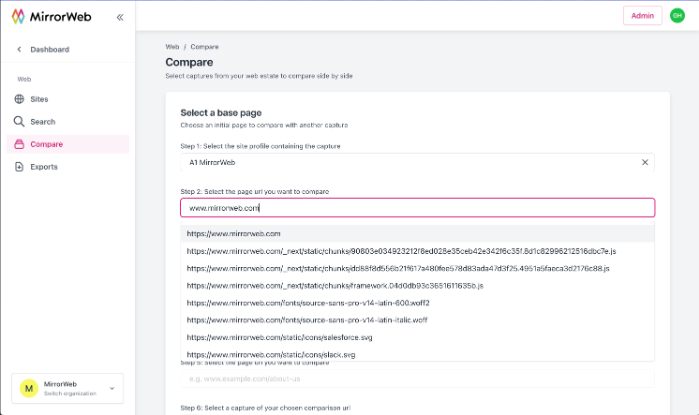699x415 pixels.
Task: Expand the organization chevron arrow
Action: coord(112,388)
